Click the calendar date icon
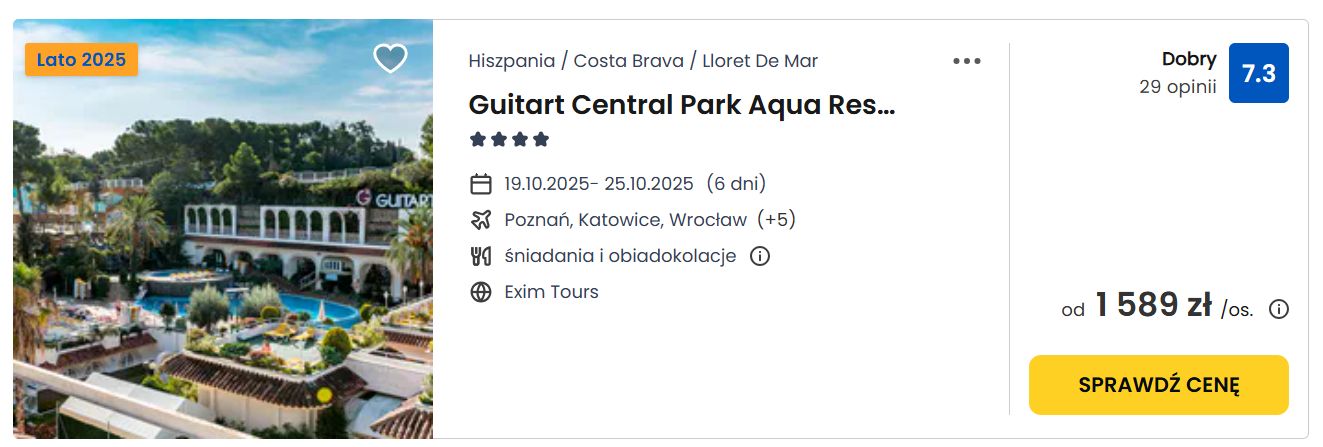 pyautogui.click(x=481, y=184)
